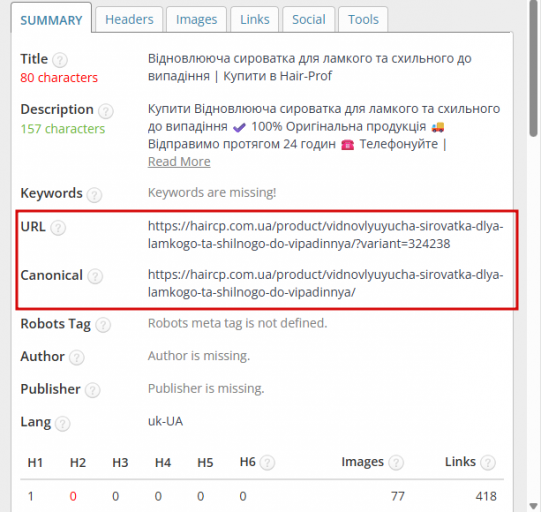541x512 pixels.
Task: Open the Images tab
Action: coord(196,19)
